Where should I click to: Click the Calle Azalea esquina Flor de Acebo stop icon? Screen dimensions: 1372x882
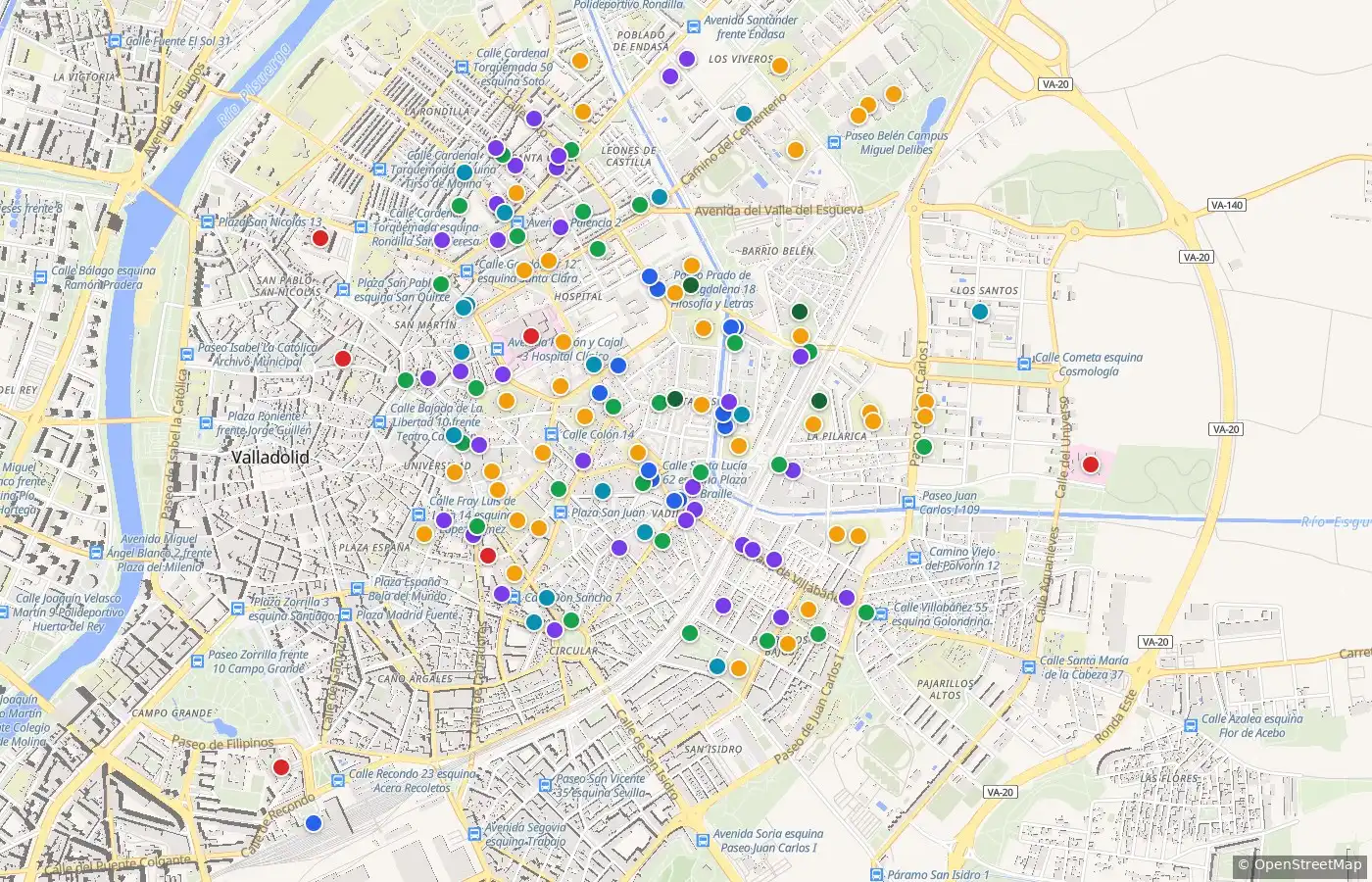(x=1191, y=725)
